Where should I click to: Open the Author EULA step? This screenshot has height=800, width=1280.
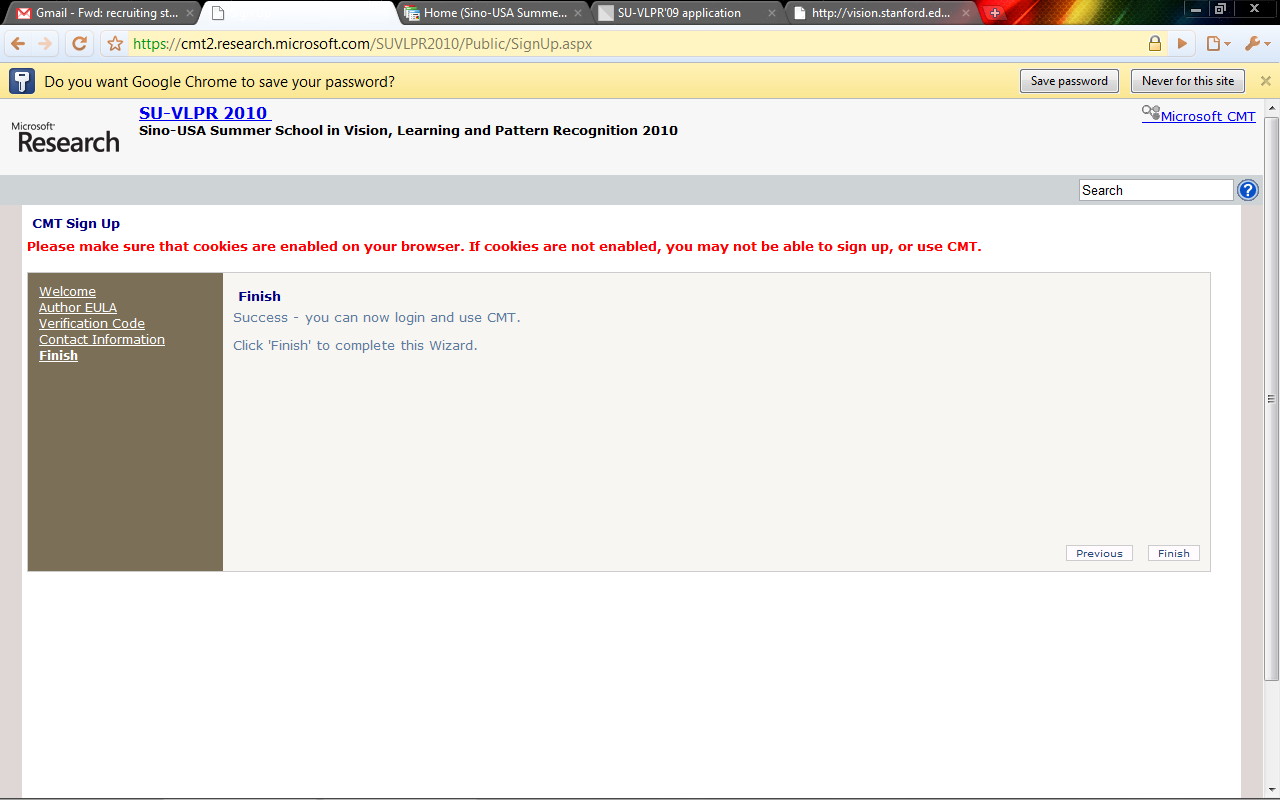[x=78, y=308]
